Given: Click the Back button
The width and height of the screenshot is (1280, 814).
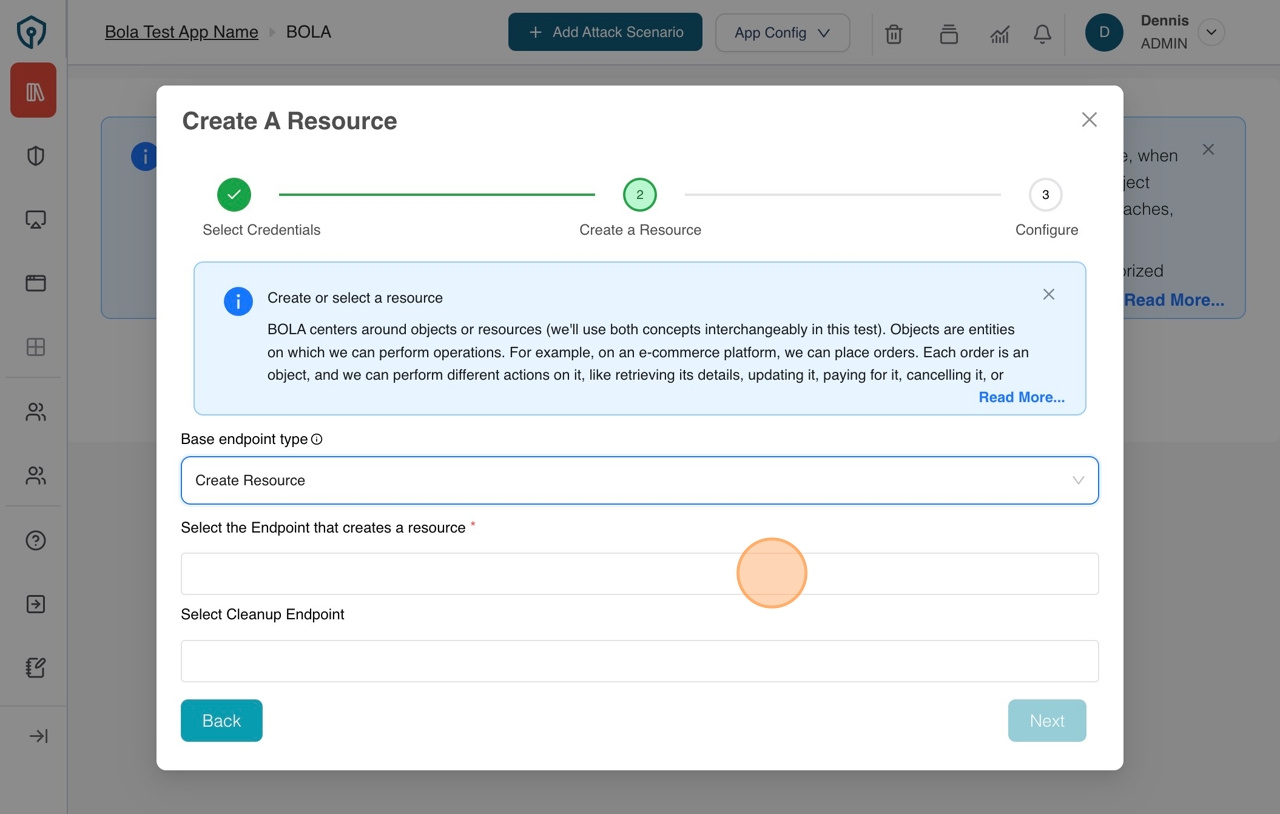Looking at the screenshot, I should tap(221, 720).
